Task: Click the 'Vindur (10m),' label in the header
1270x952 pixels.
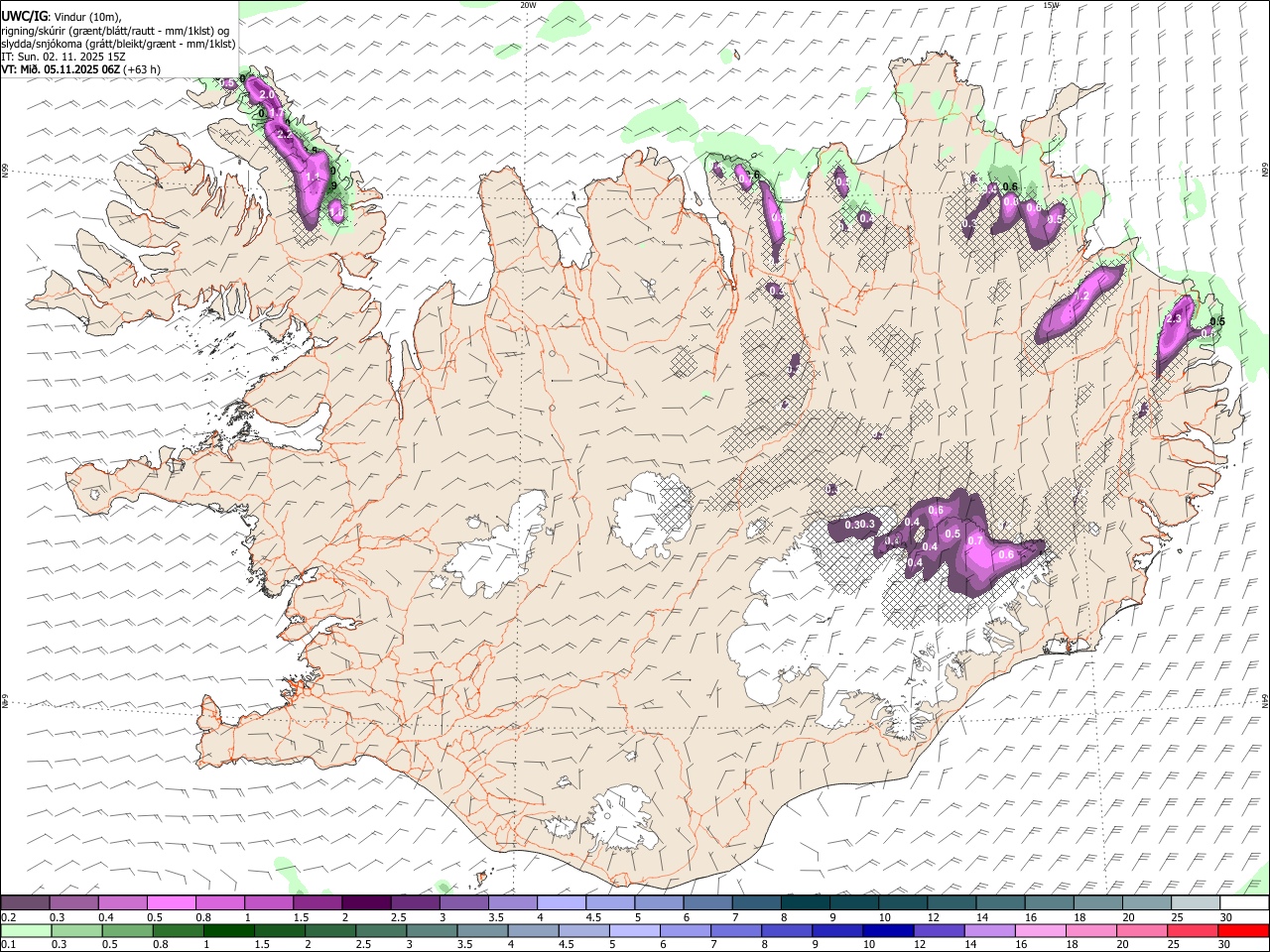Action: (x=87, y=17)
